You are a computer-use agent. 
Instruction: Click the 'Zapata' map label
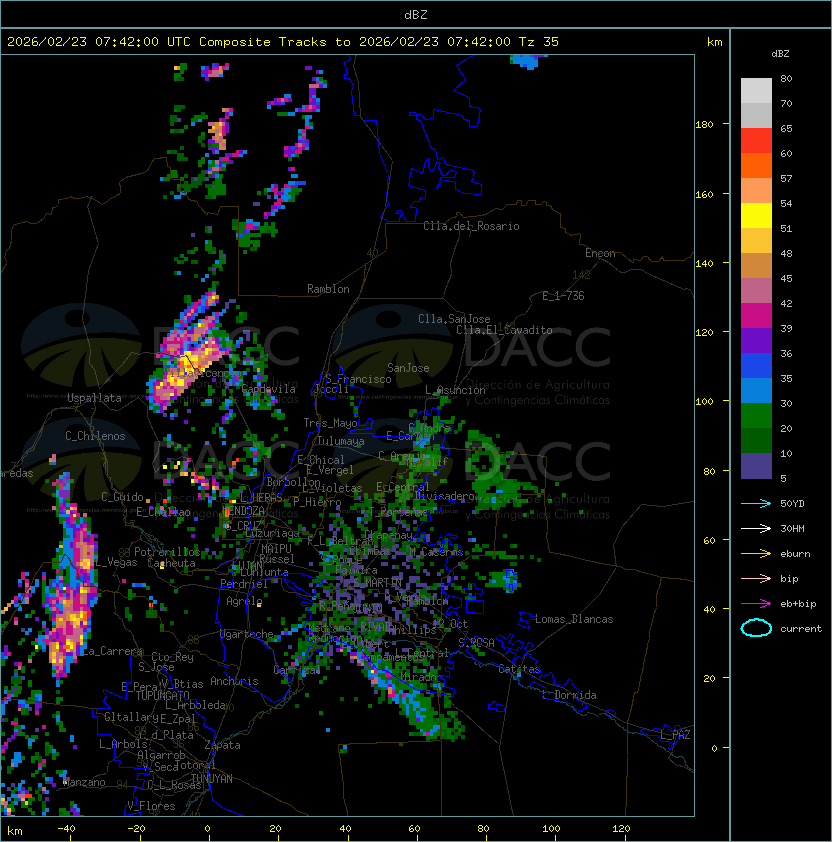click(222, 745)
